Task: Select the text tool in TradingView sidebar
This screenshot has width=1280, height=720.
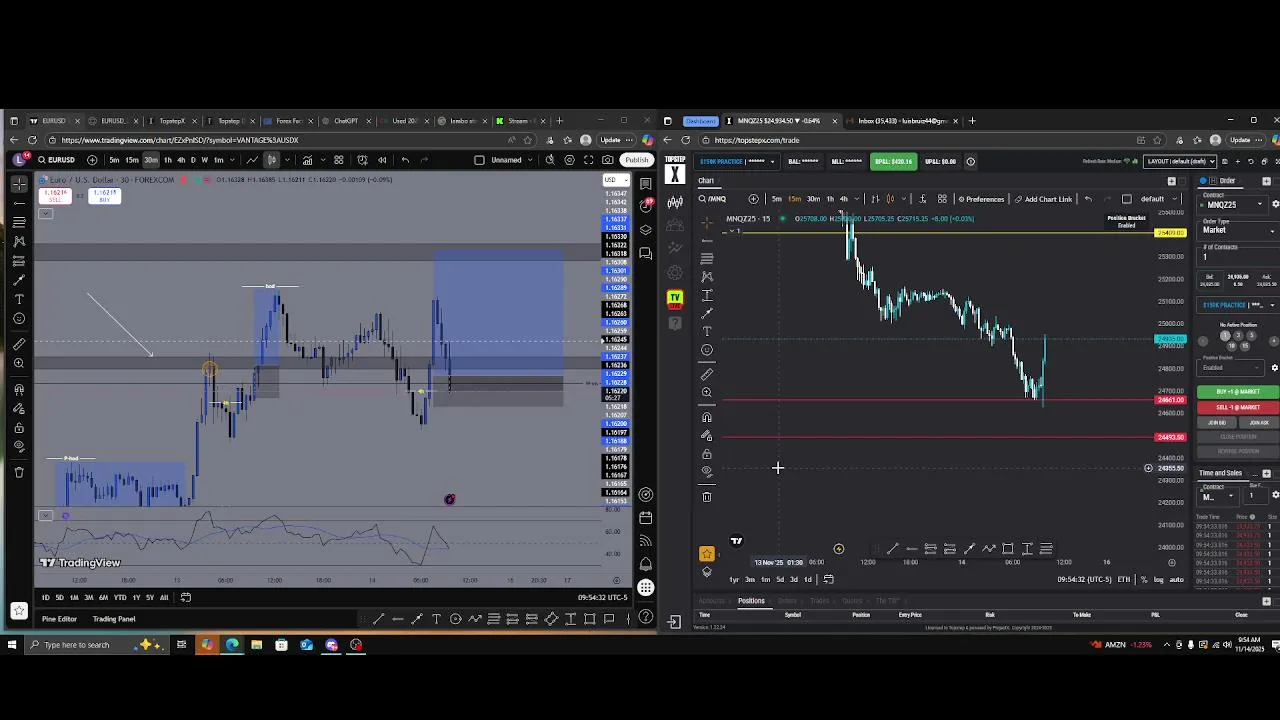Action: [x=19, y=299]
